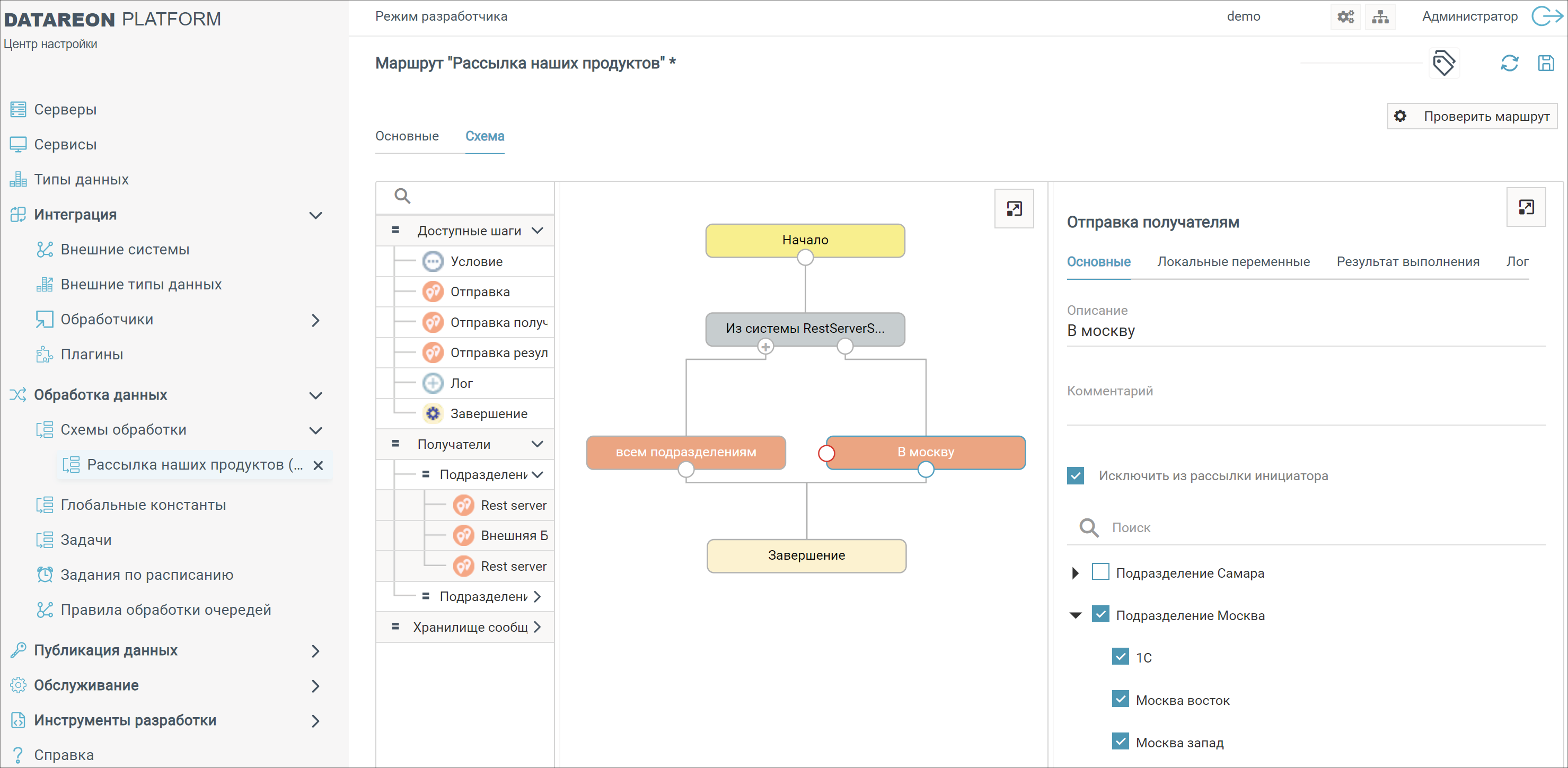This screenshot has height=768, width=1568.
Task: Click the logout arrow icon beside Администратор
Action: coord(1546,16)
